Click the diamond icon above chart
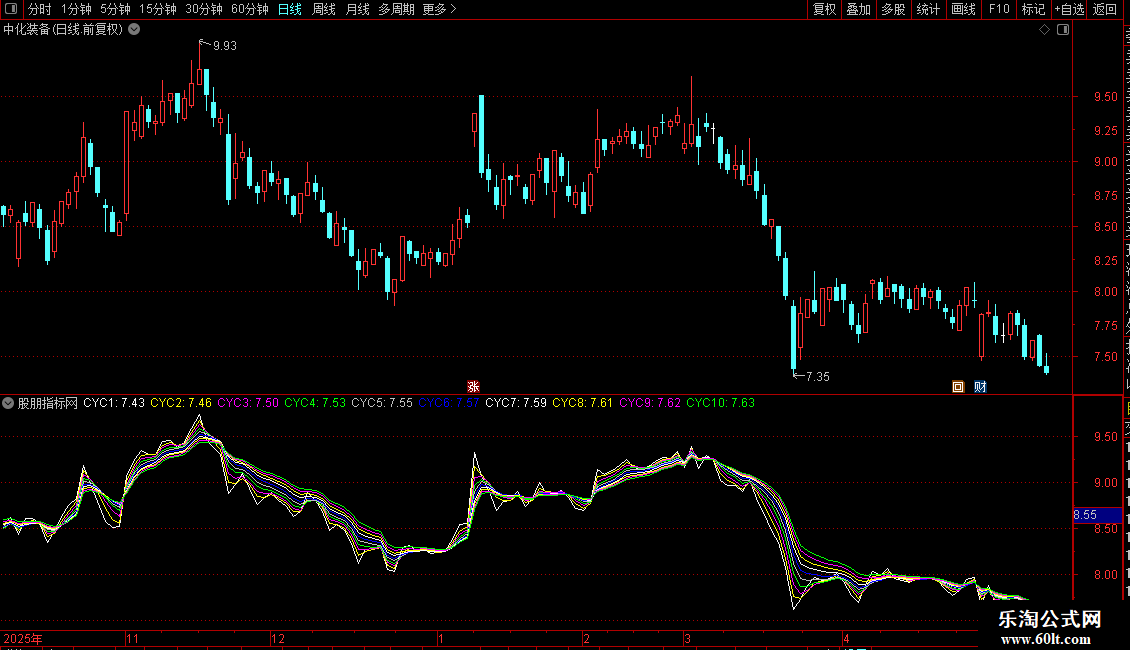This screenshot has width=1130, height=650. 1044,30
